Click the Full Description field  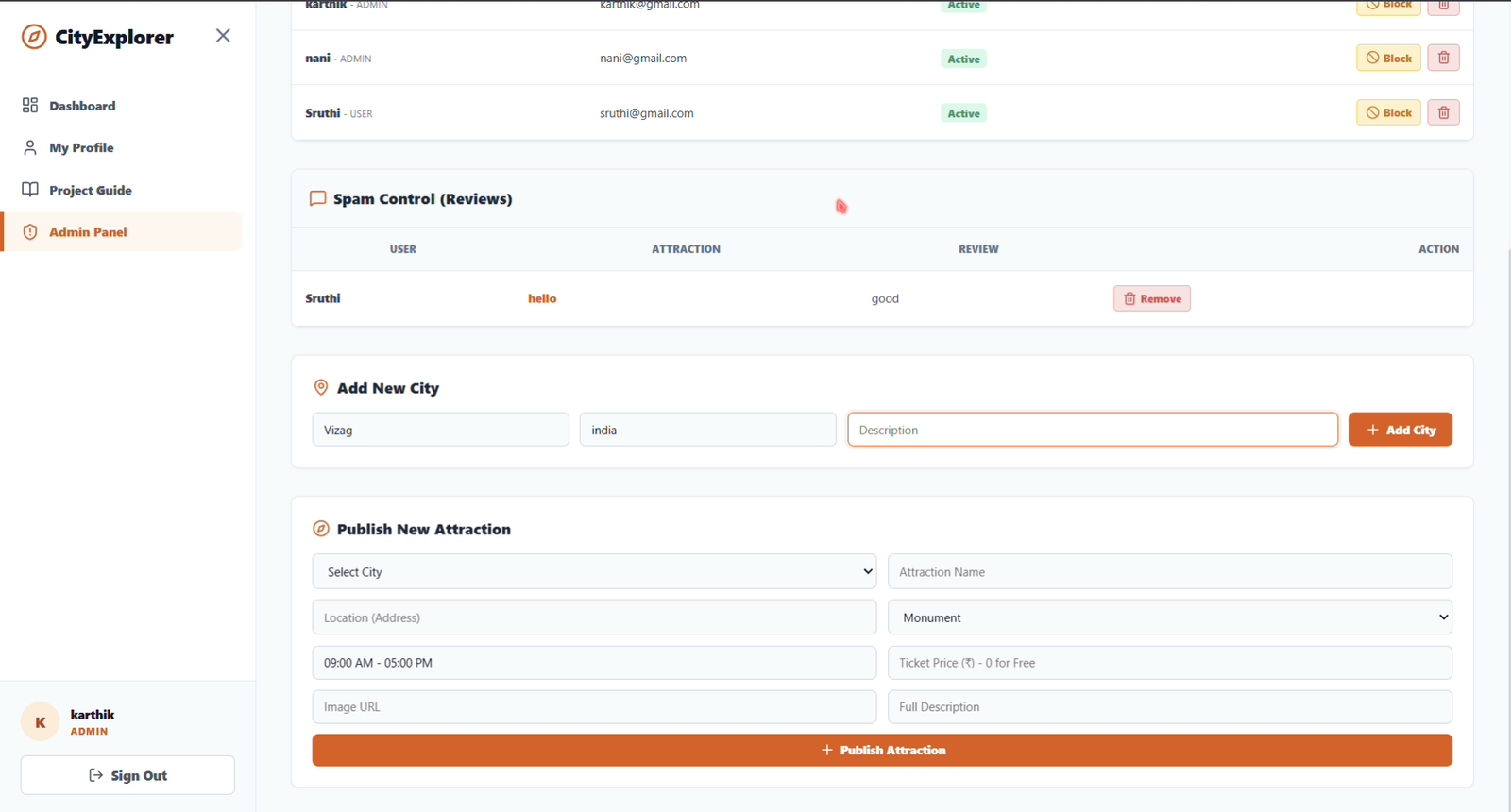point(1169,706)
